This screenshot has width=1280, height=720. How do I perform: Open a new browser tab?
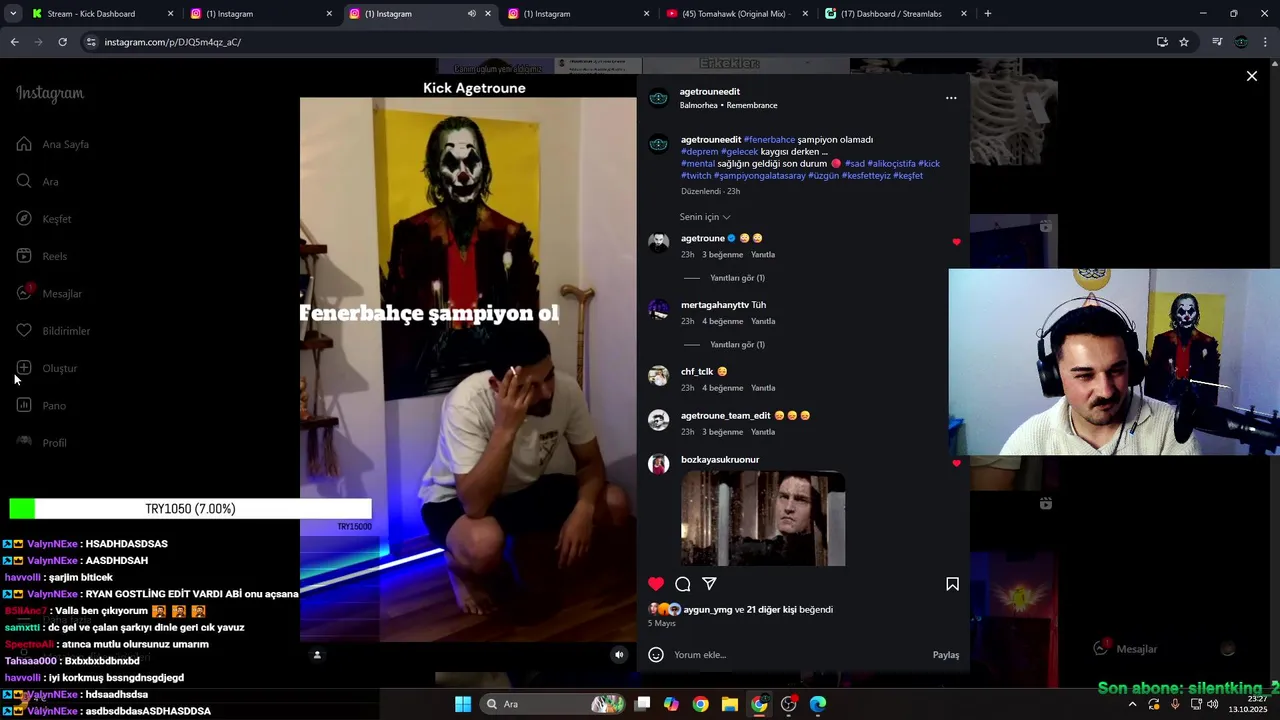tap(988, 14)
